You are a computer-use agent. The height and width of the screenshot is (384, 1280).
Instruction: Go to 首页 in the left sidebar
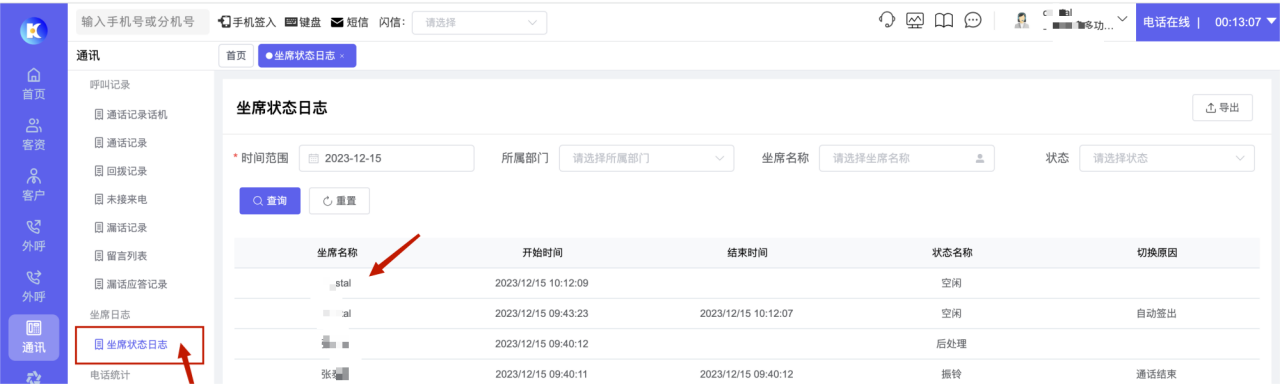coord(33,84)
